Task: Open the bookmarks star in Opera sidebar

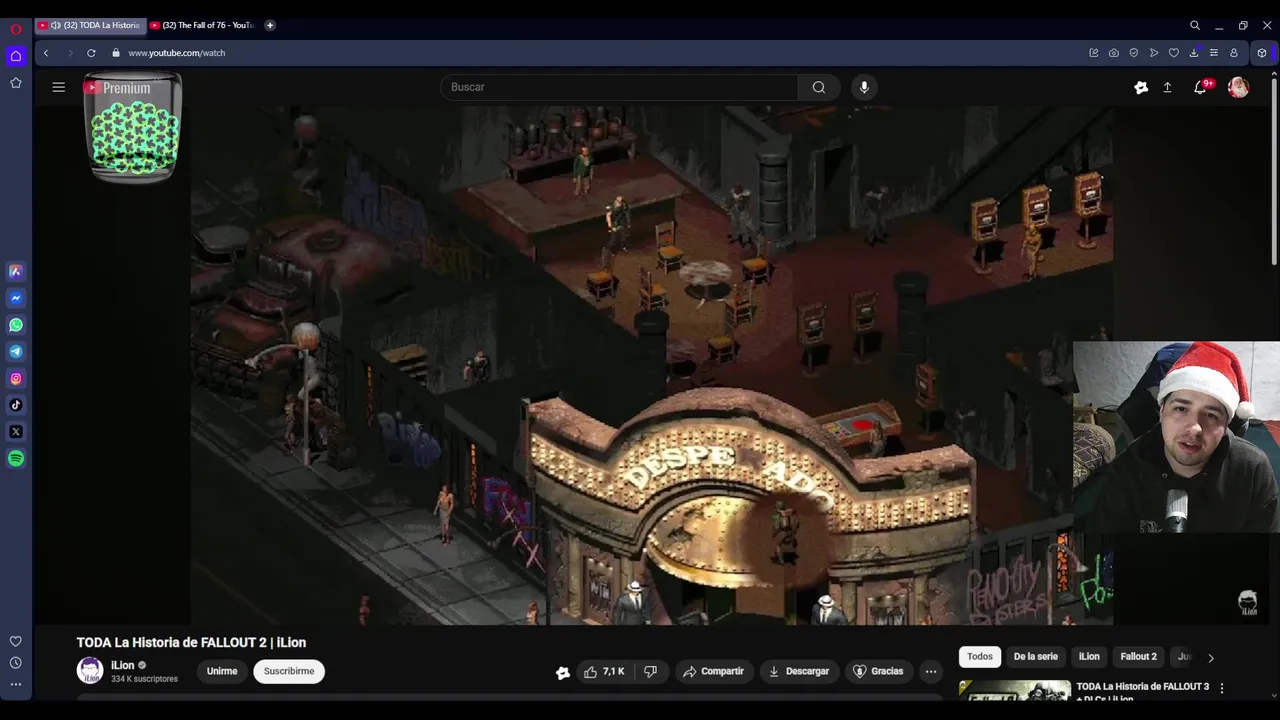Action: pos(16,83)
